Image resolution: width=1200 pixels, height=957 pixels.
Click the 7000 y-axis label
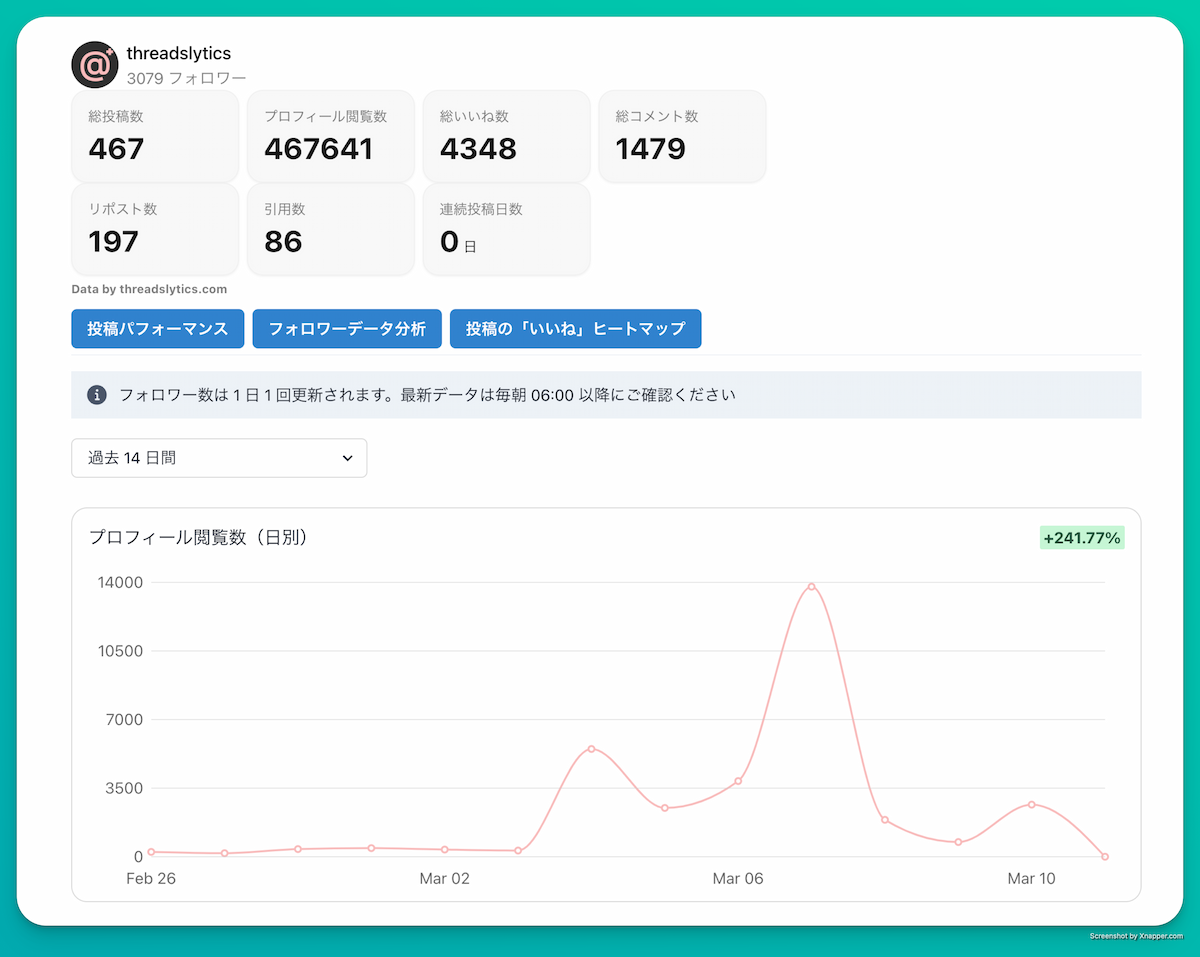pos(123,720)
